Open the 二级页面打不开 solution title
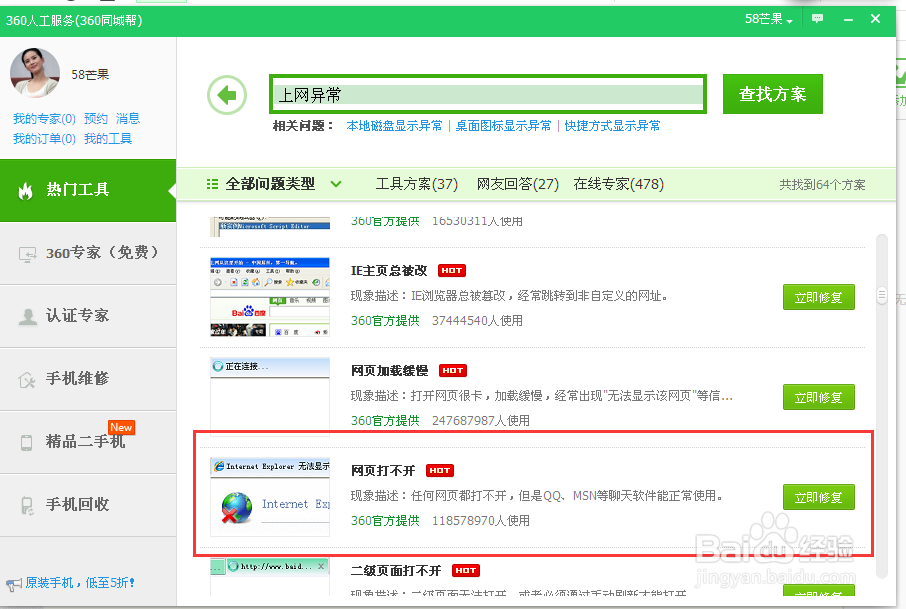Image resolution: width=906 pixels, height=609 pixels. pyautogui.click(x=396, y=571)
